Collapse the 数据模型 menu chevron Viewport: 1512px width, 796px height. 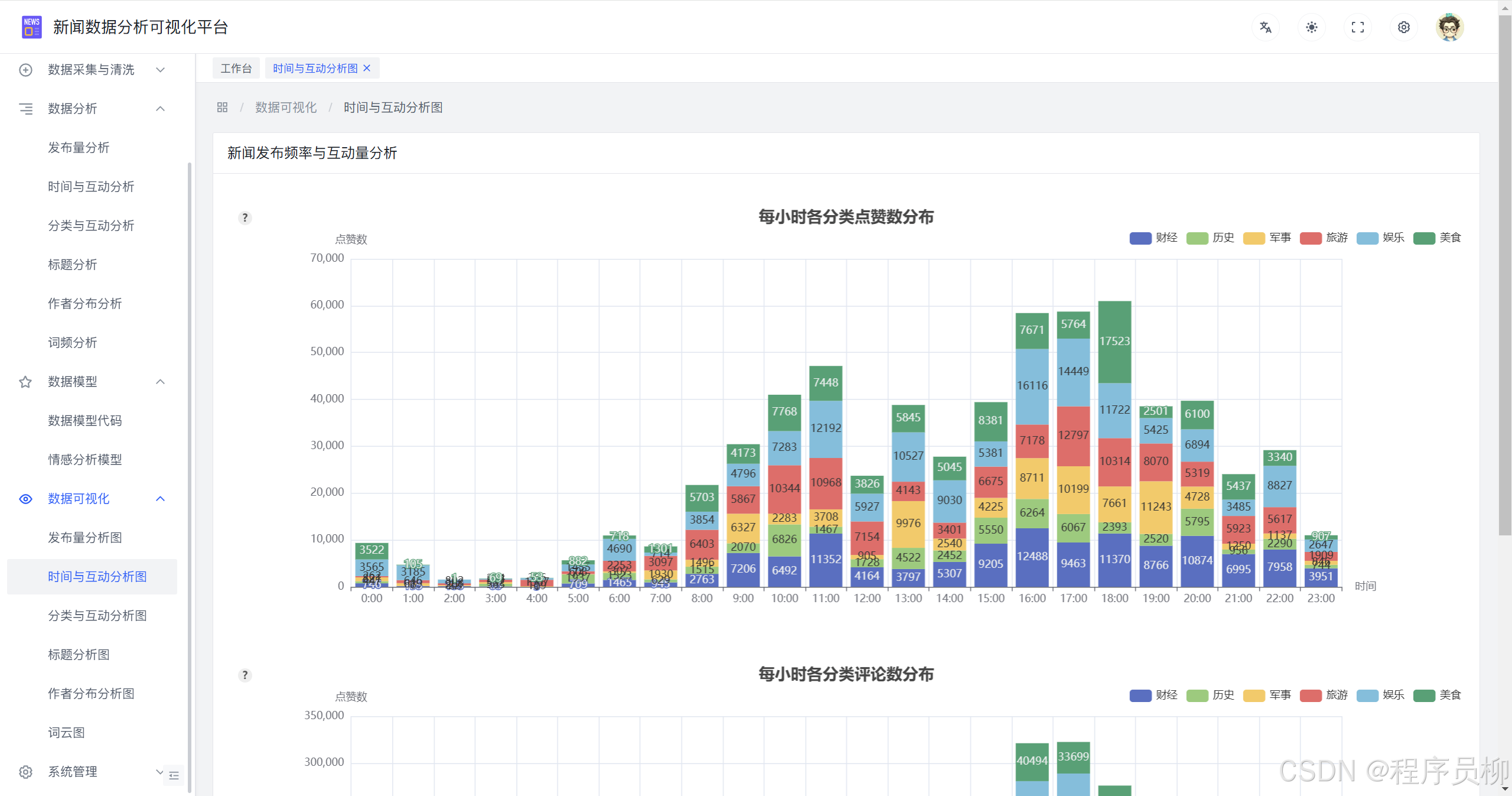(160, 382)
